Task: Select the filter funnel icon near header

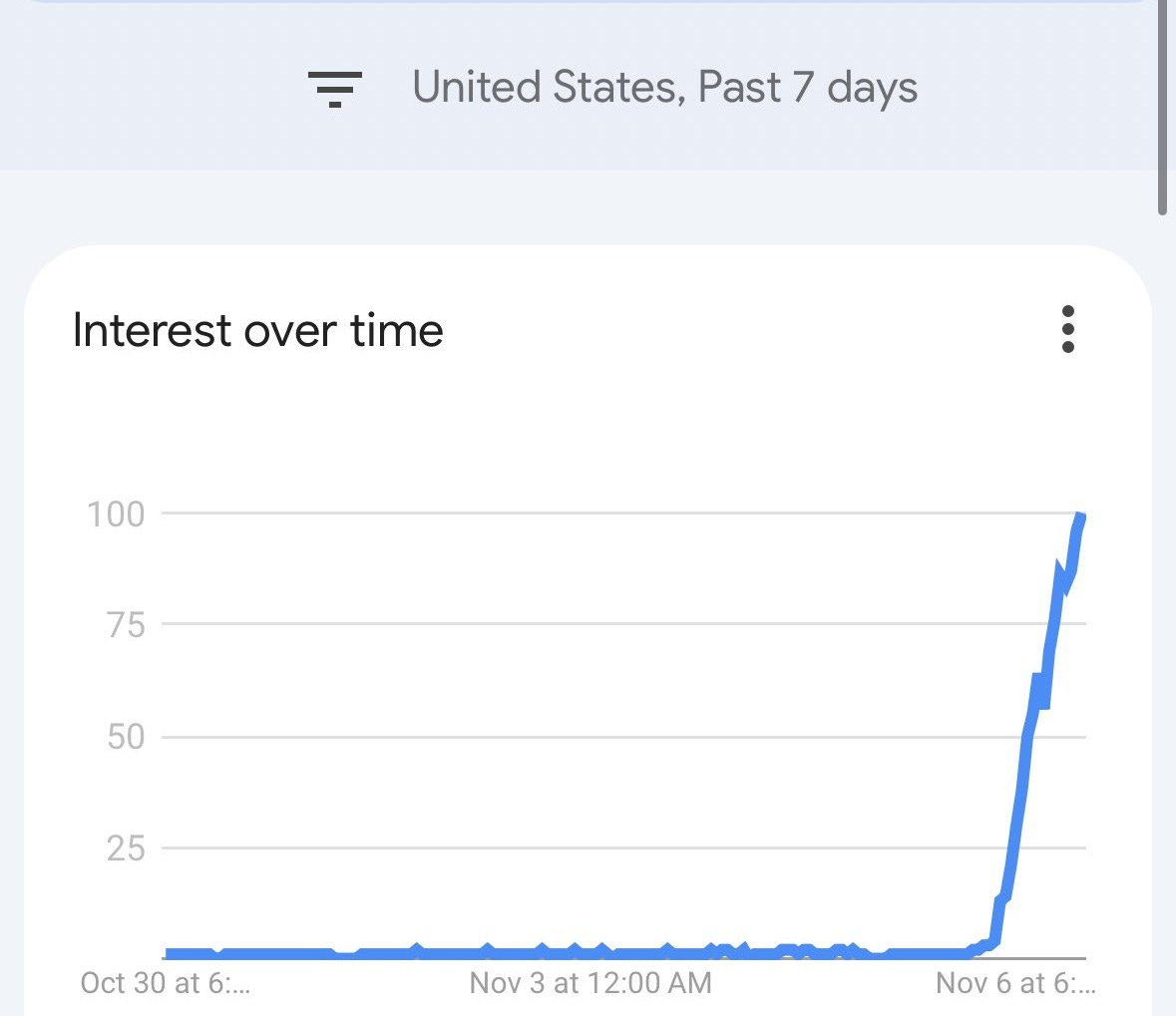Action: [x=334, y=88]
